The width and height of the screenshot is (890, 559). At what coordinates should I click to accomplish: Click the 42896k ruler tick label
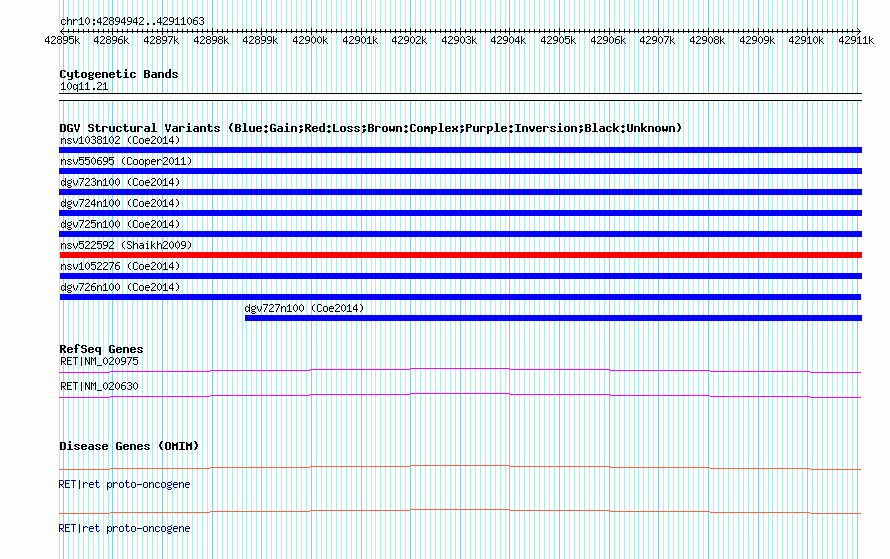tap(111, 41)
